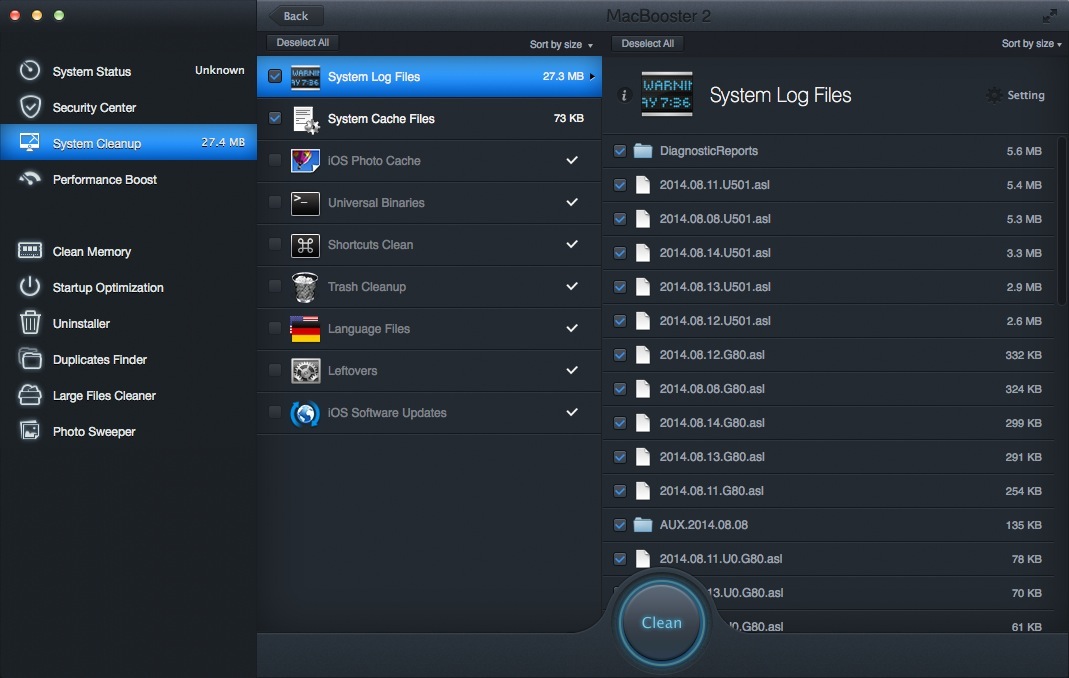1069x678 pixels.
Task: Click the Universal Binaries terminal icon
Action: (x=305, y=203)
